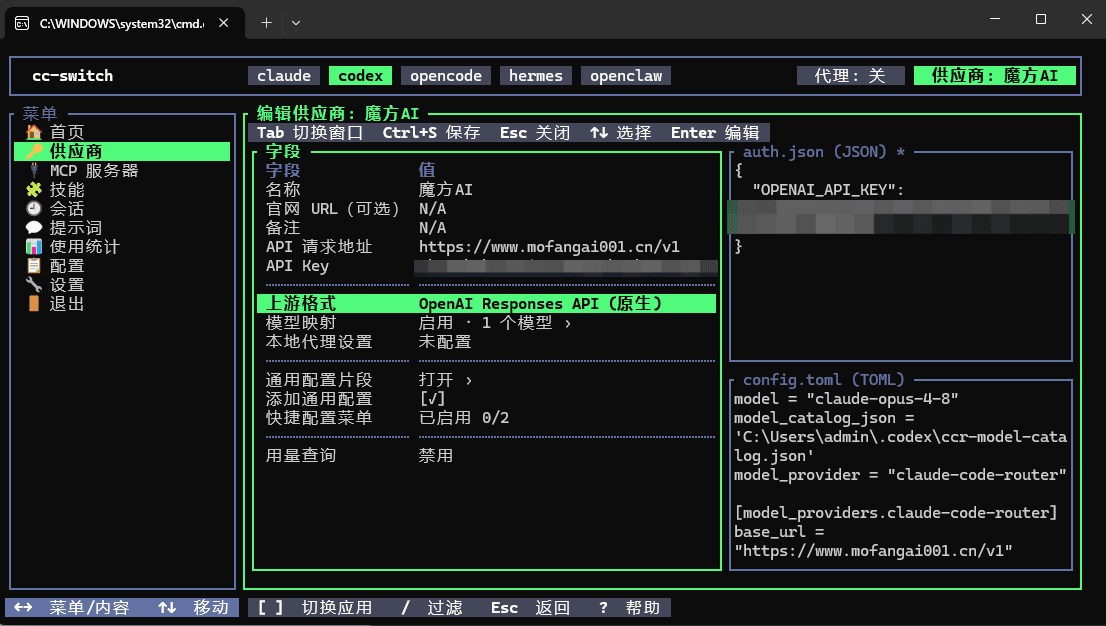
Task: Click the [model_providers.claude-code-router] section header
Action: click(x=896, y=512)
